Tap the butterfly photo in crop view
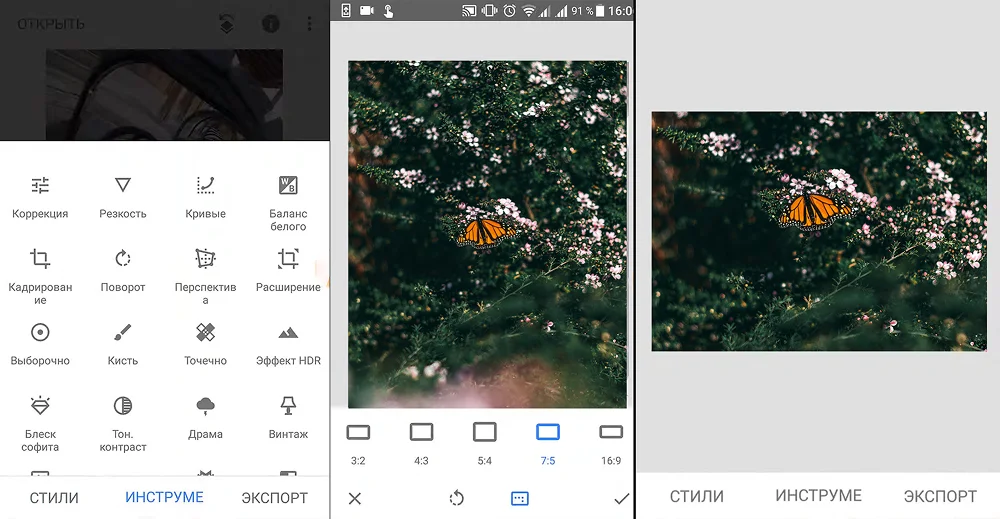 pyautogui.click(x=487, y=234)
